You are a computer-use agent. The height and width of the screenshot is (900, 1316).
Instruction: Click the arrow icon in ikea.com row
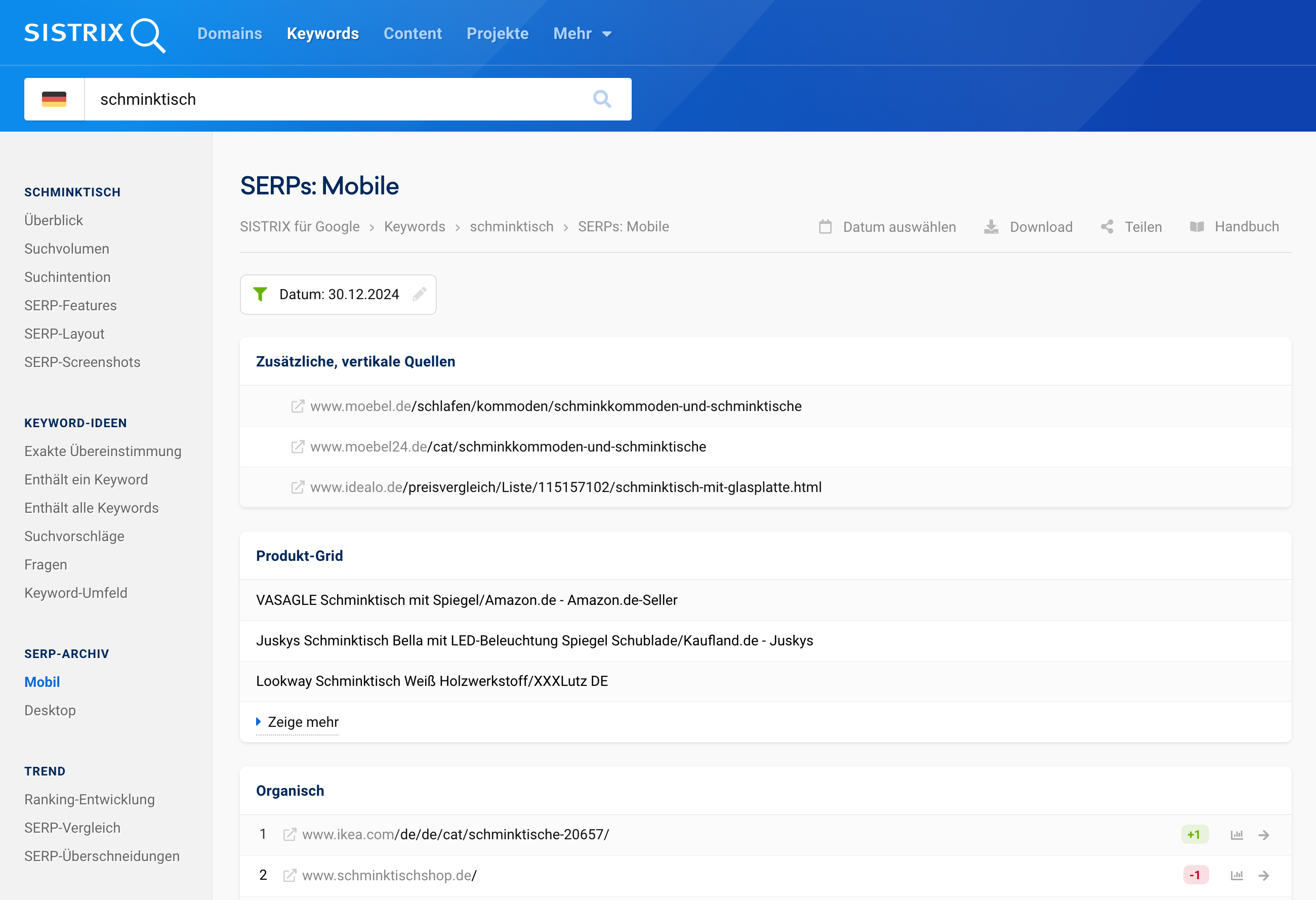(x=1264, y=835)
